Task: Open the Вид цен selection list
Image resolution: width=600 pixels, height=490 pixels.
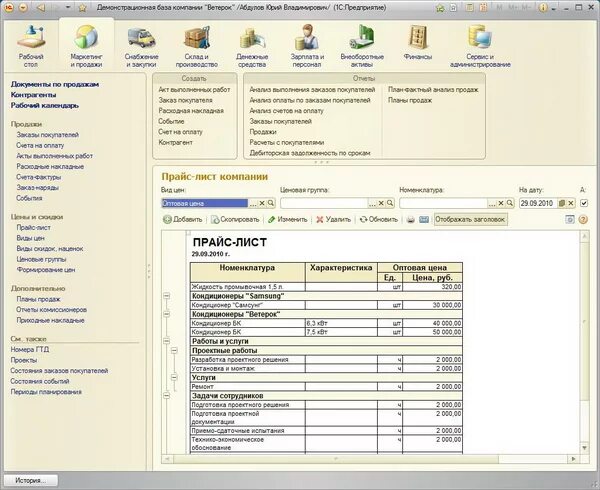Action: tap(253, 203)
